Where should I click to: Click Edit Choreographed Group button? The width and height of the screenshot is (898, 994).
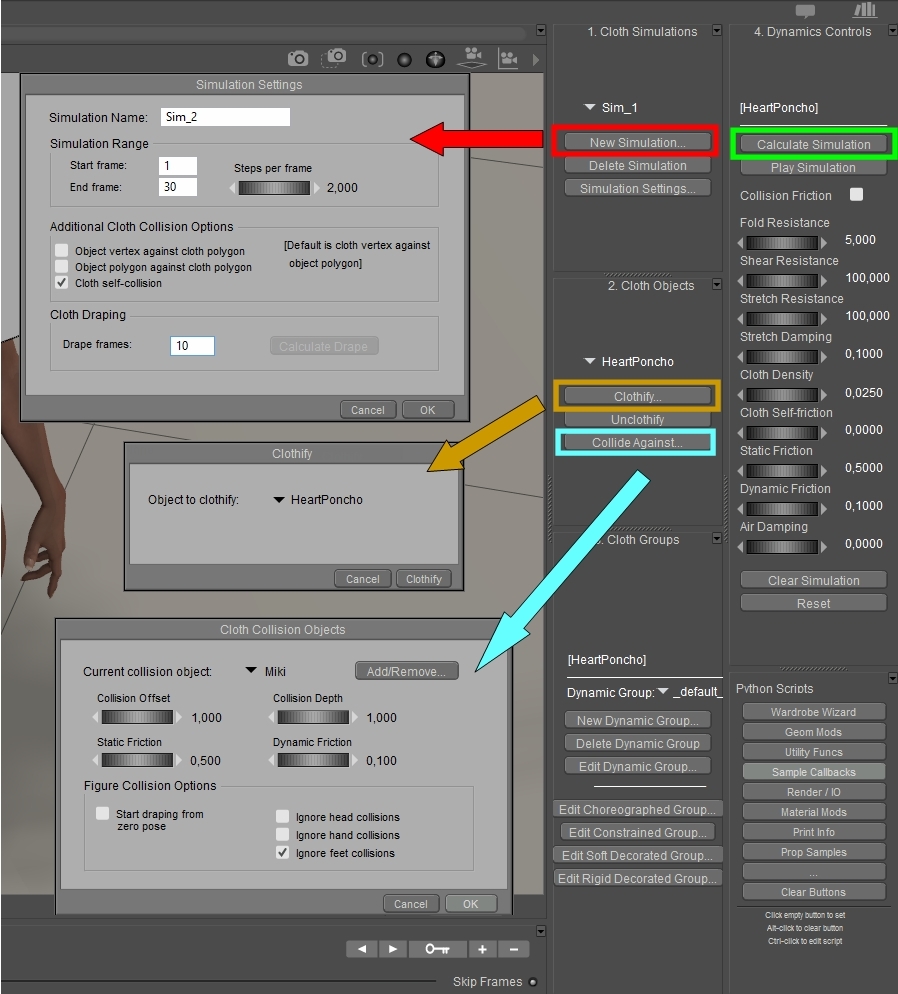637,810
